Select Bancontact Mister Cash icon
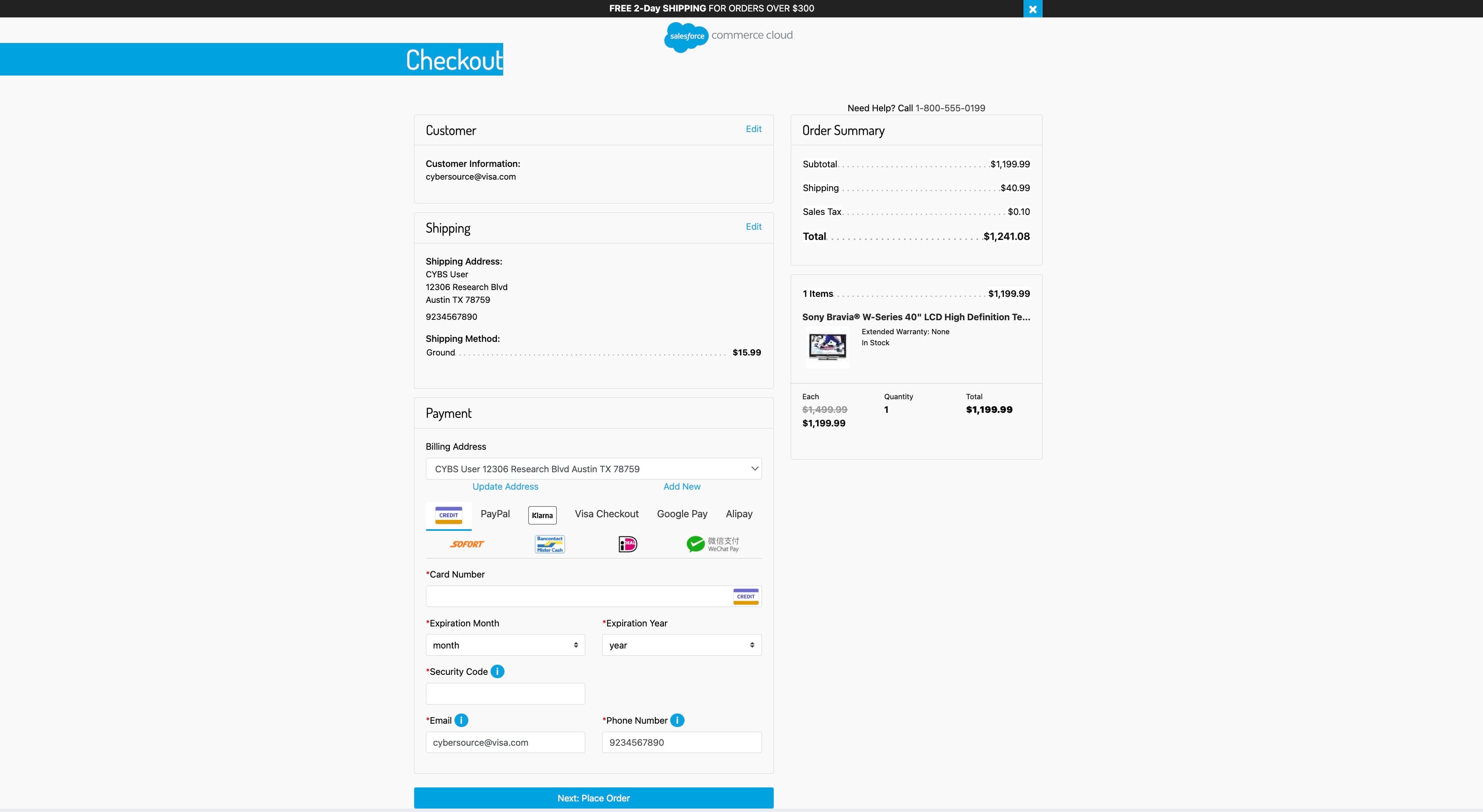This screenshot has width=1483, height=812. pyautogui.click(x=550, y=544)
